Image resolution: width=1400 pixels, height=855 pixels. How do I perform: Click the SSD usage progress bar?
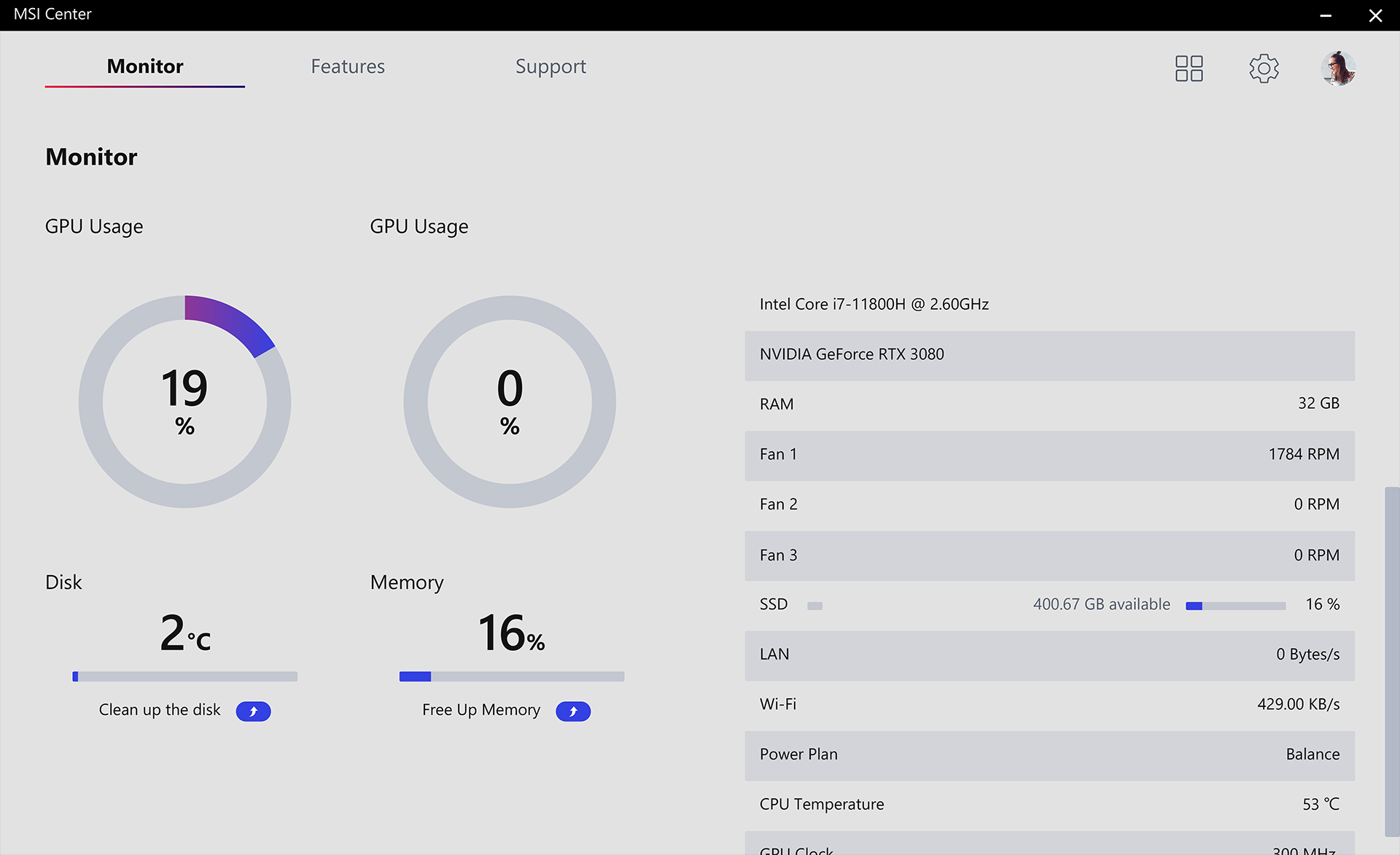[1234, 605]
